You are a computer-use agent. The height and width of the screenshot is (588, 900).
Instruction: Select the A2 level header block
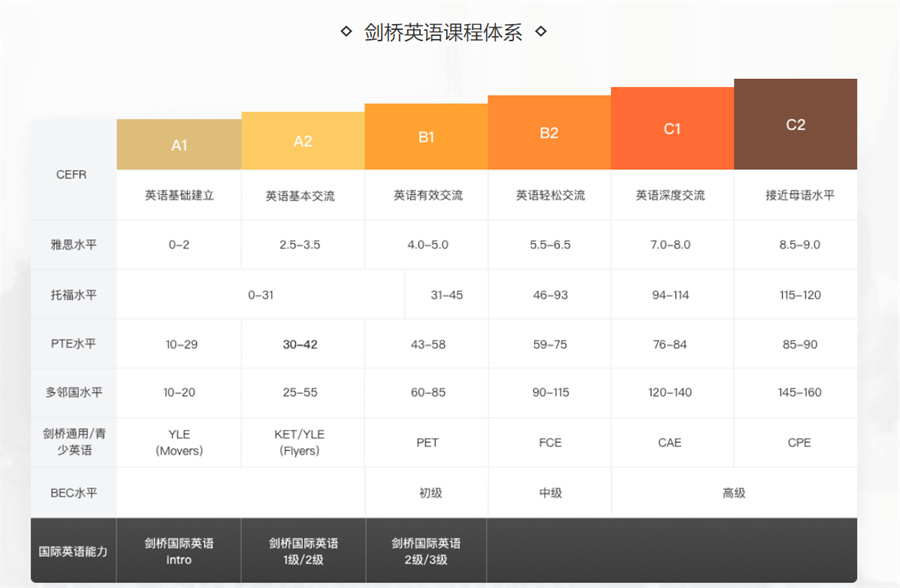(303, 141)
